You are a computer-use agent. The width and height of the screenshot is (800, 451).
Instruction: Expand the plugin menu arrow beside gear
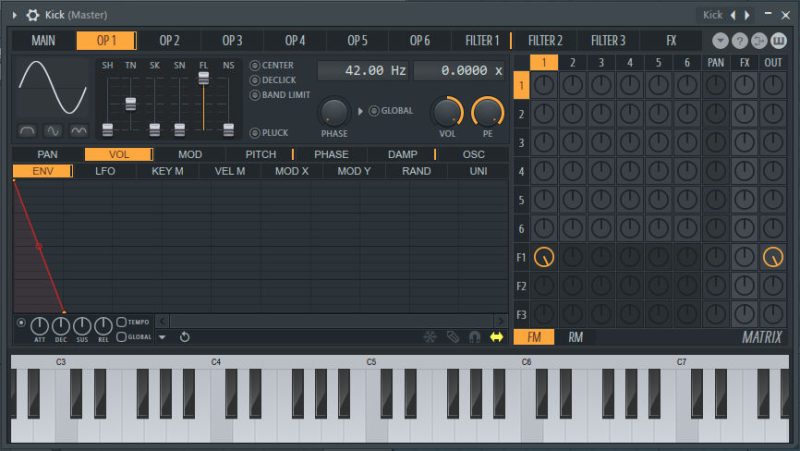coord(14,15)
